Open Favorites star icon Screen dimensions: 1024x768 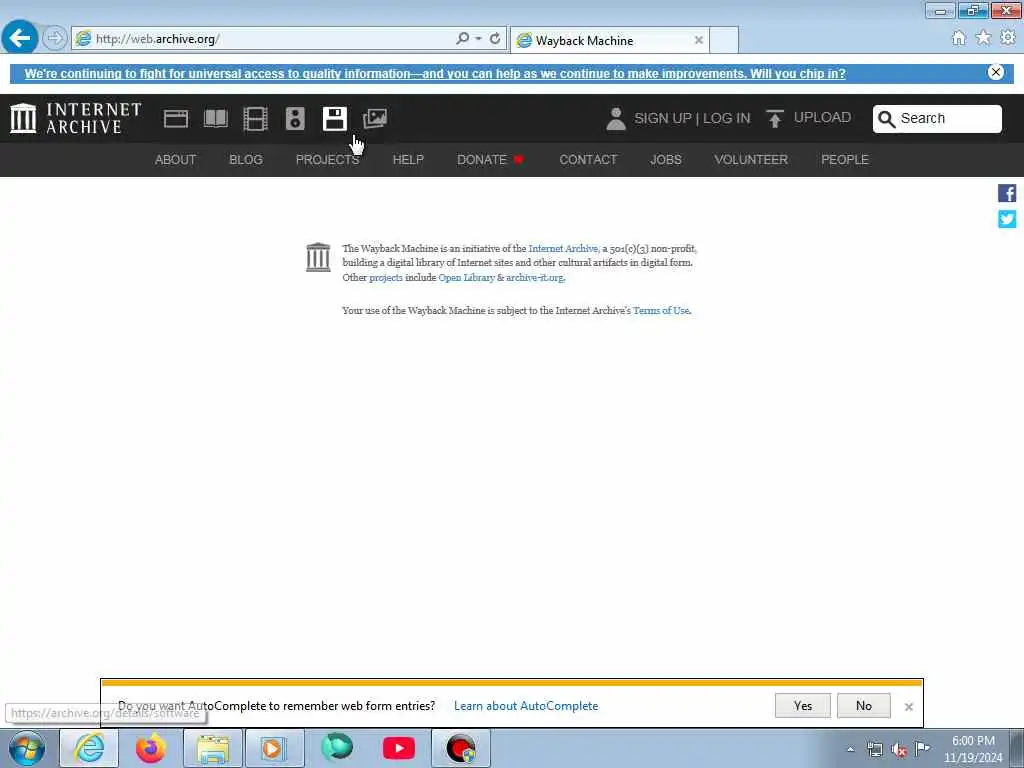click(x=983, y=38)
